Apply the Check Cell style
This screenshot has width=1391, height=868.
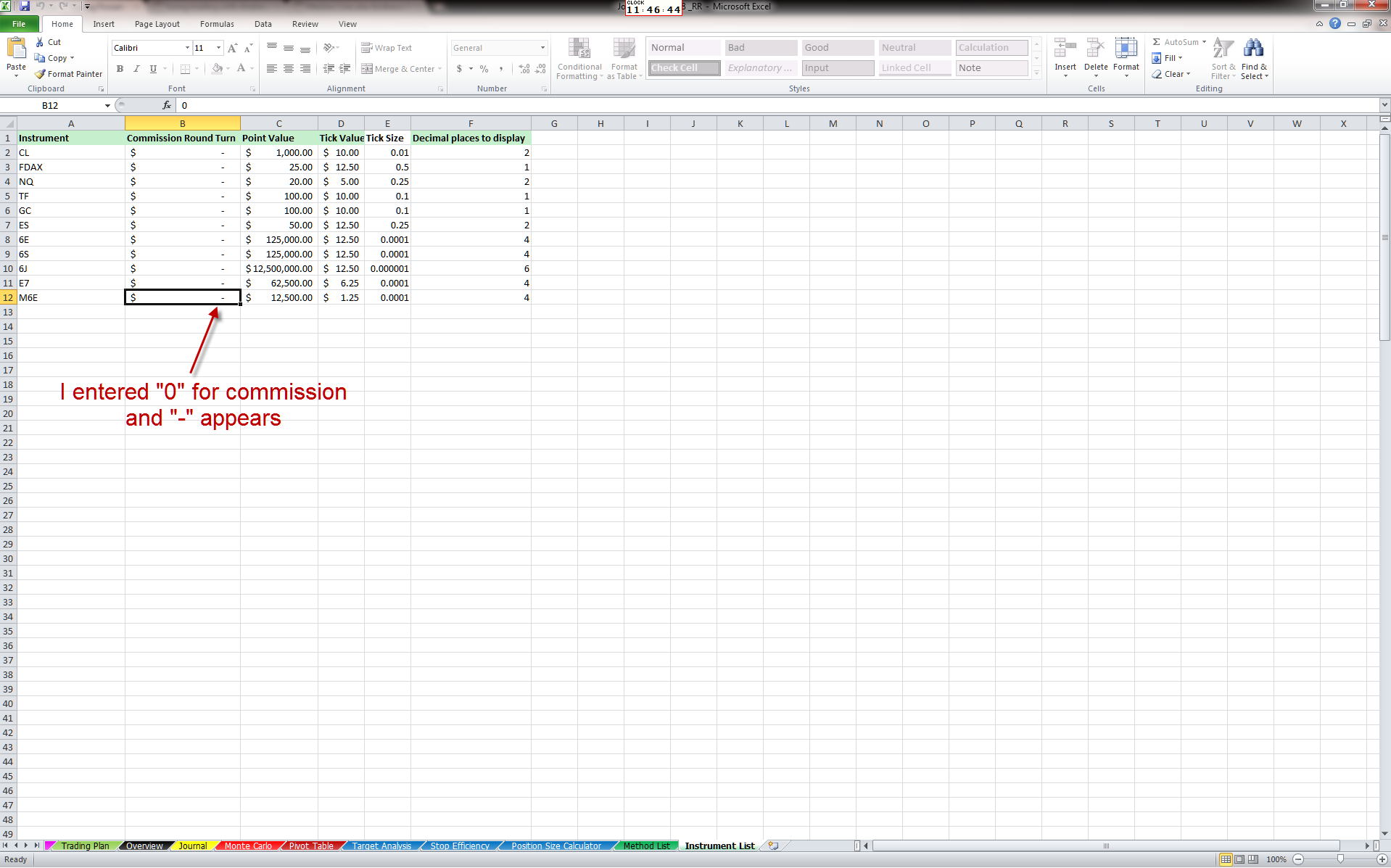click(x=684, y=68)
